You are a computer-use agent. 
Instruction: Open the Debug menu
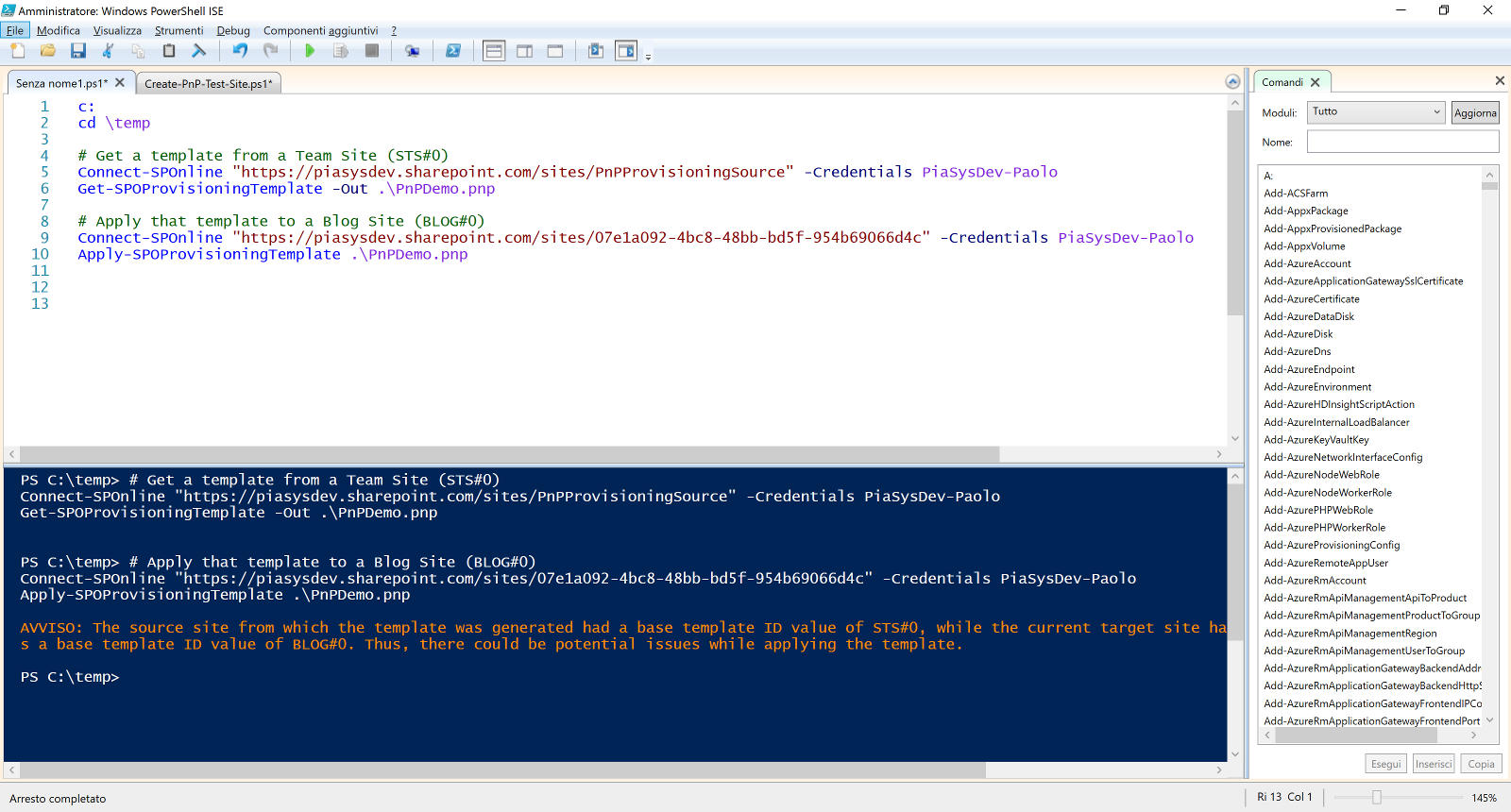[x=233, y=30]
